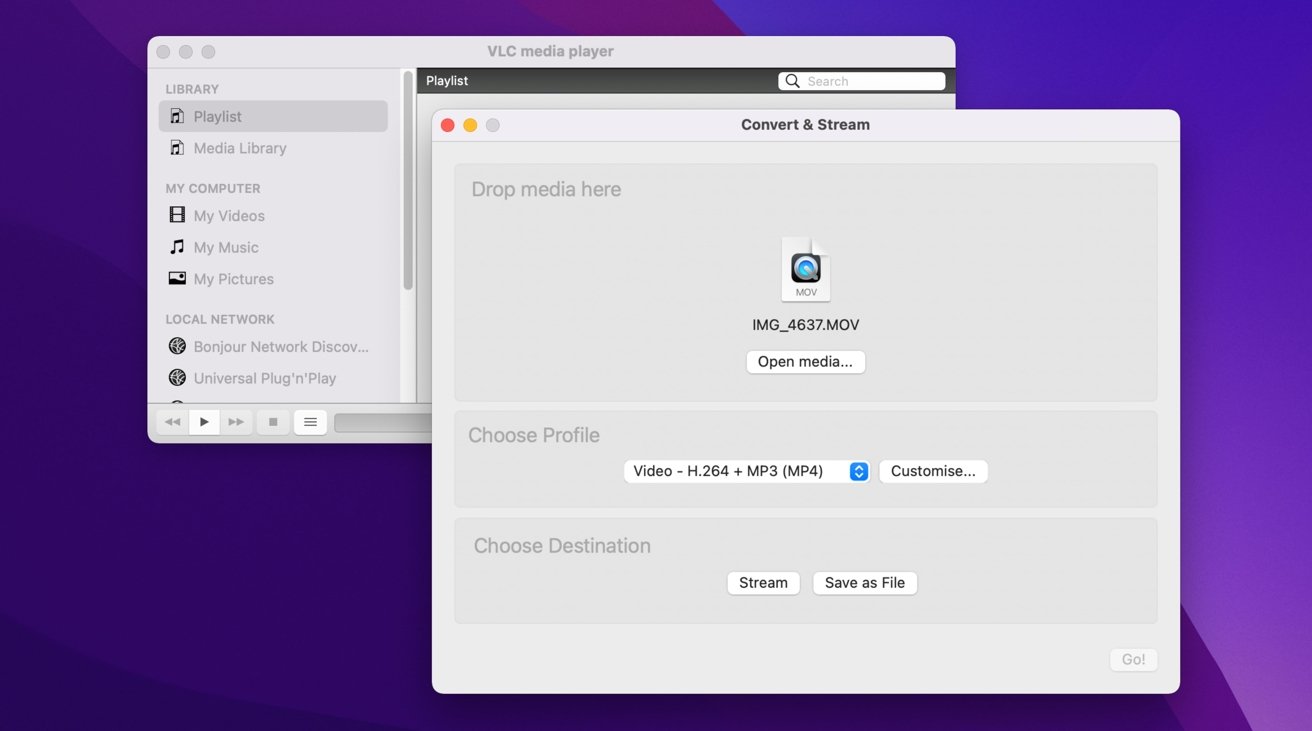Select My Pictures in the sidebar
The height and width of the screenshot is (731, 1312).
click(273, 279)
